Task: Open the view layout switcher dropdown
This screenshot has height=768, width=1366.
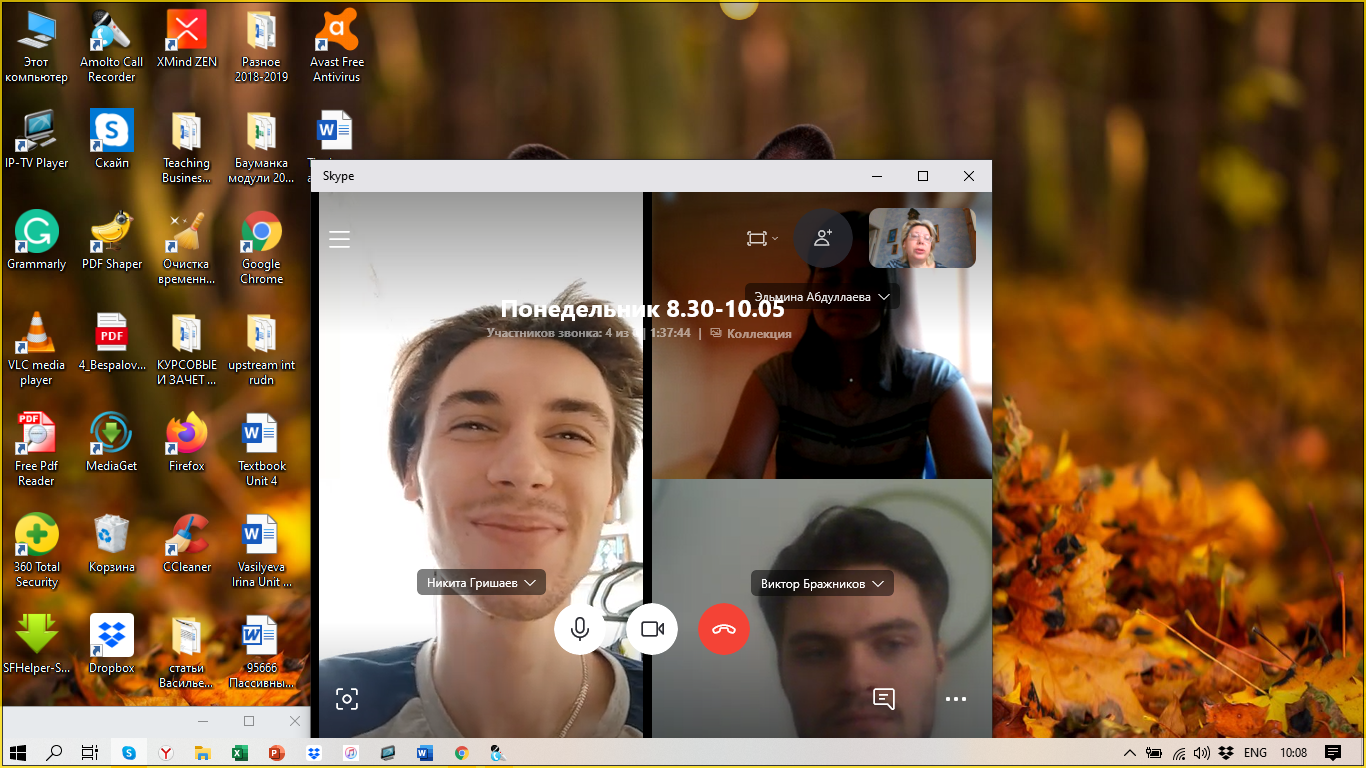Action: click(x=761, y=238)
